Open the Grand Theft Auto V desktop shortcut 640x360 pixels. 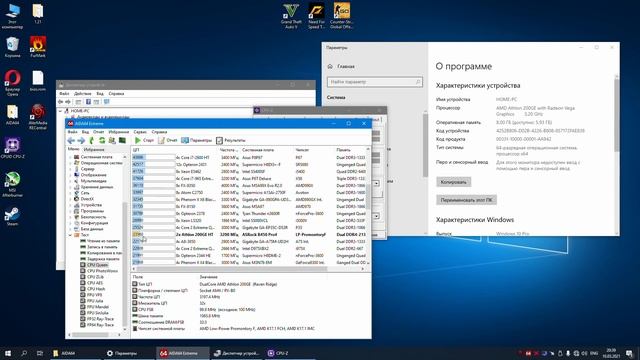pyautogui.click(x=291, y=16)
